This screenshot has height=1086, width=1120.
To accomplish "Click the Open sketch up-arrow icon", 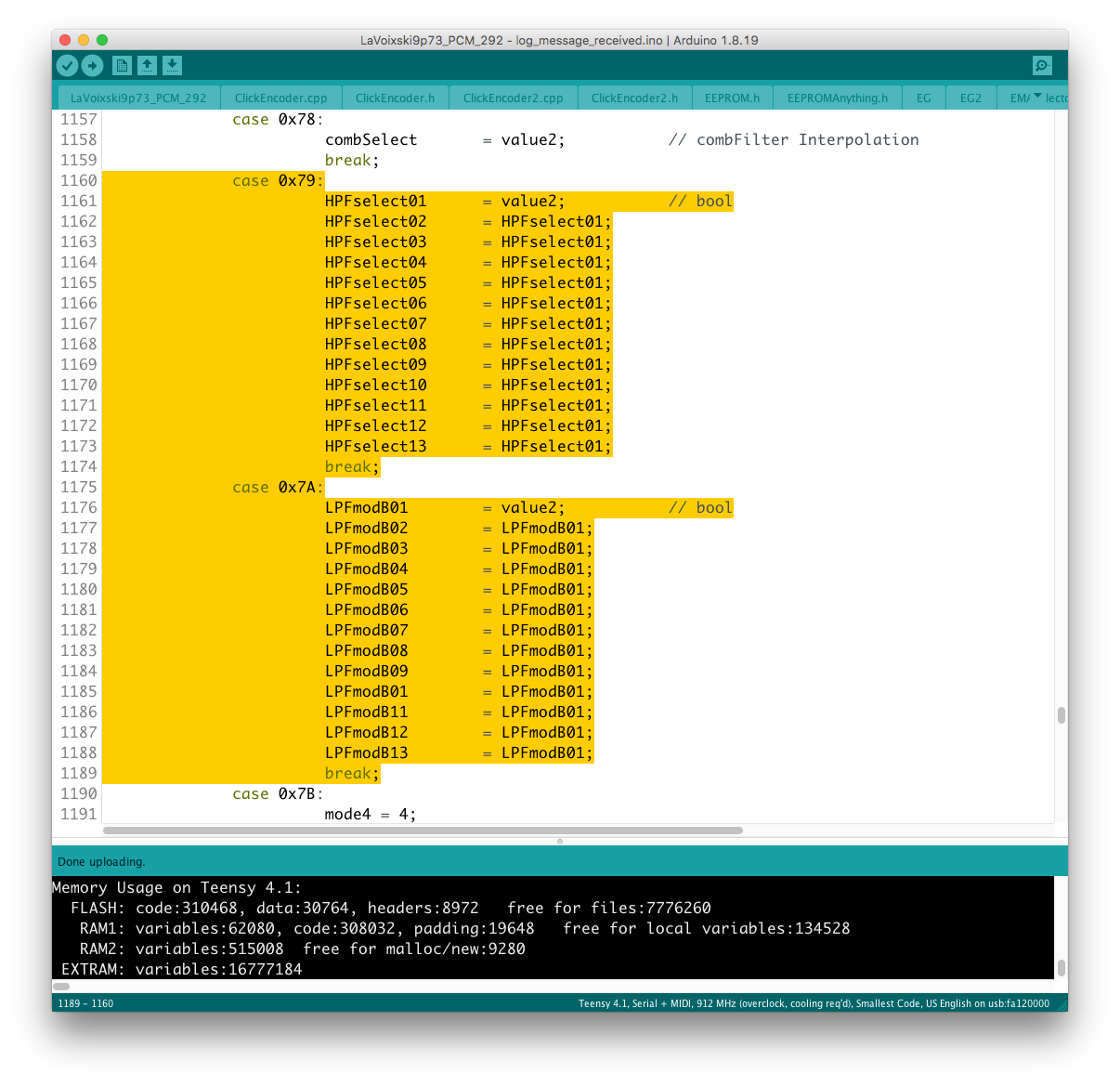I will [x=147, y=65].
